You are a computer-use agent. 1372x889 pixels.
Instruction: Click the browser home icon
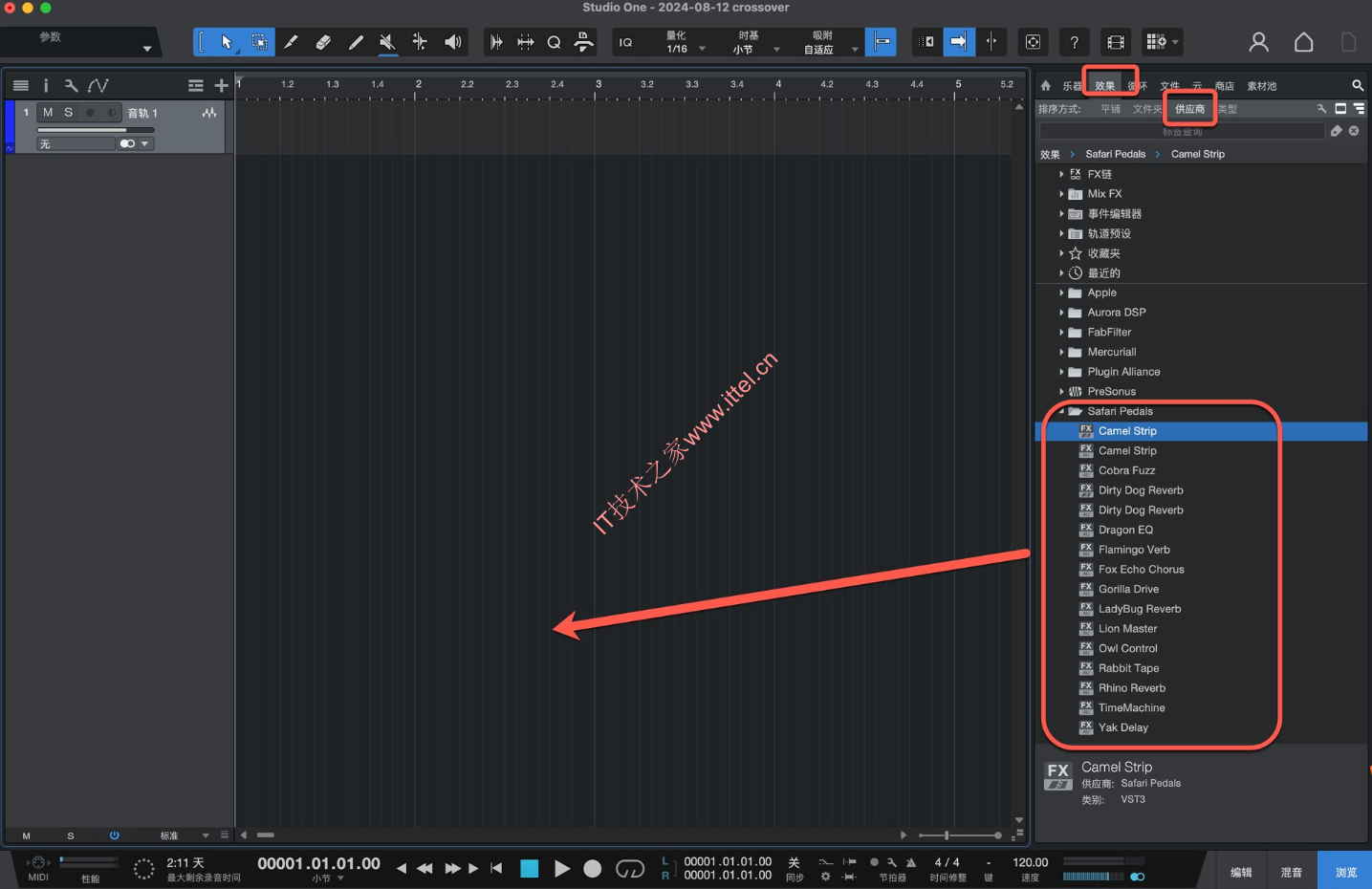tap(1046, 85)
